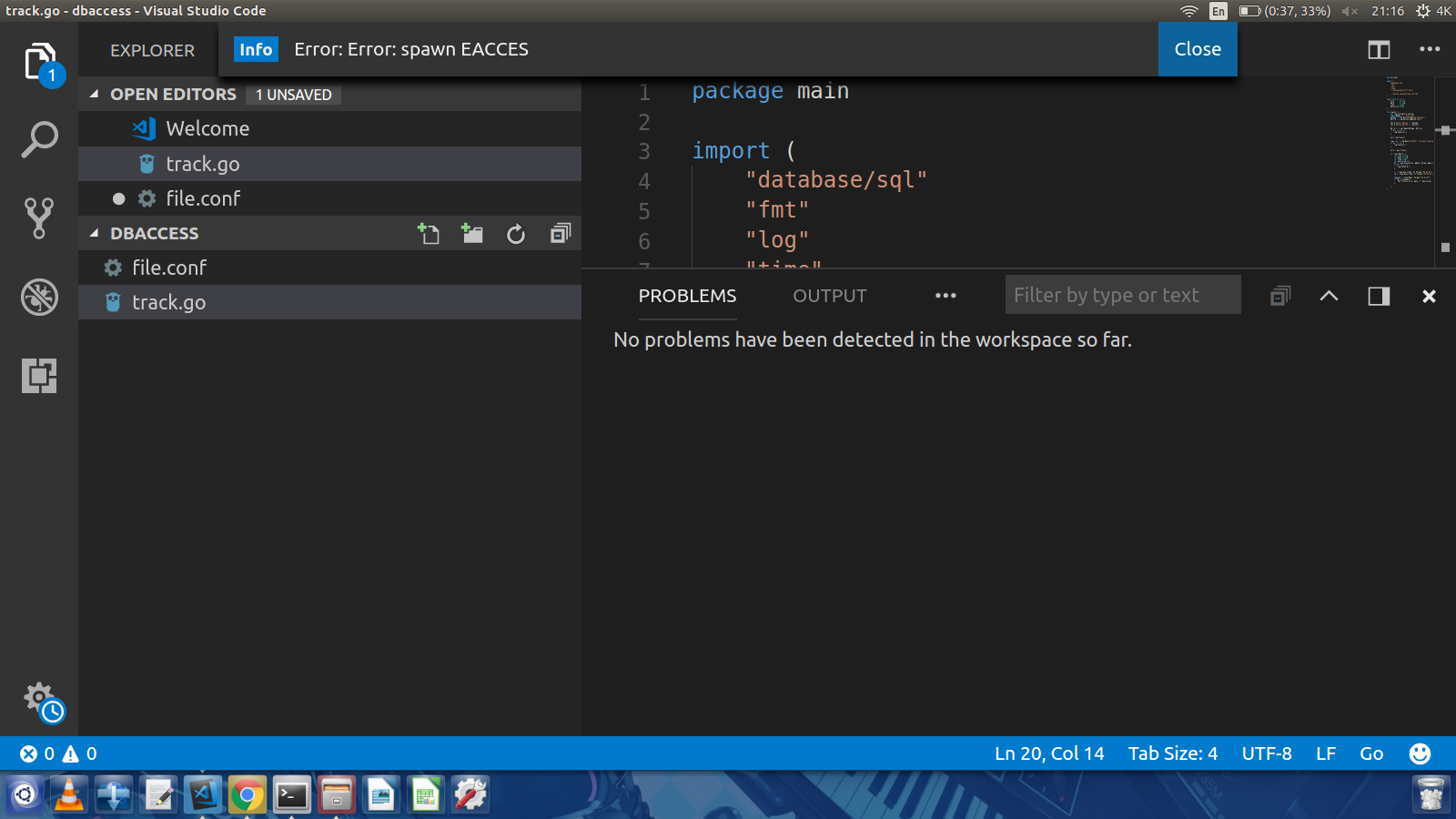The width and height of the screenshot is (1456, 819).
Task: Open the text editor from the taskbar
Action: tap(158, 795)
